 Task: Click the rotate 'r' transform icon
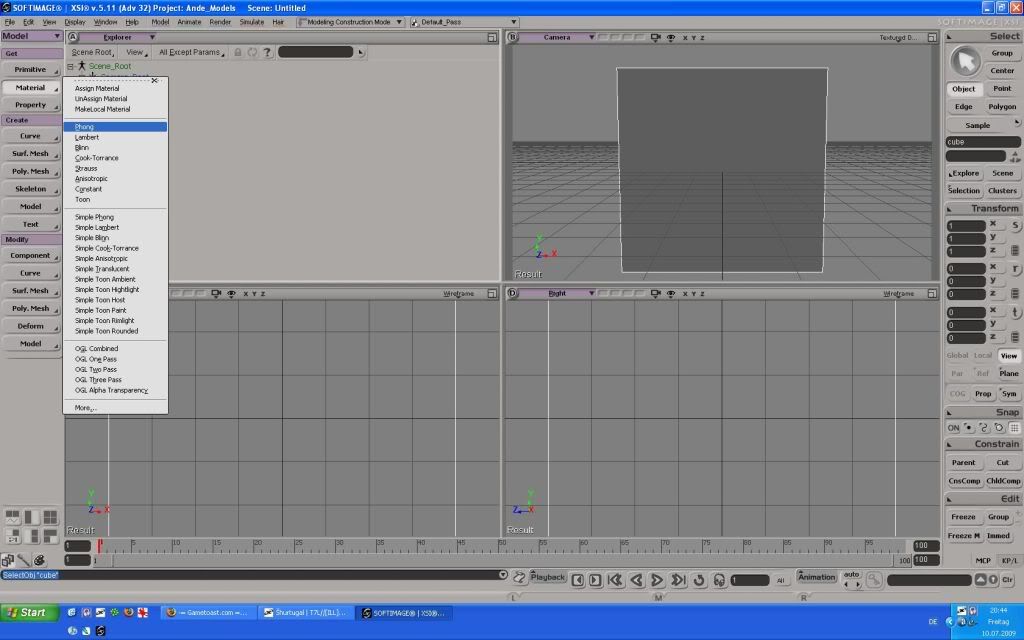[x=1016, y=269]
